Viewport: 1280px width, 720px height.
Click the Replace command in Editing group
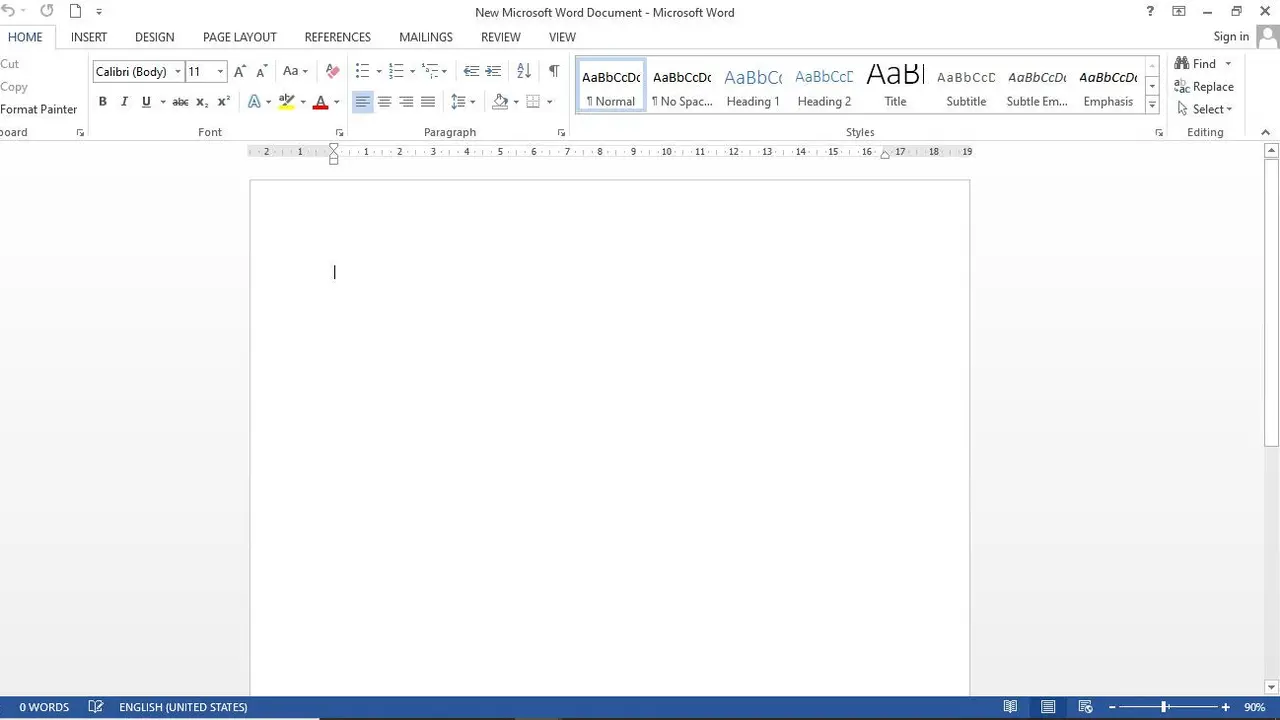1212,86
